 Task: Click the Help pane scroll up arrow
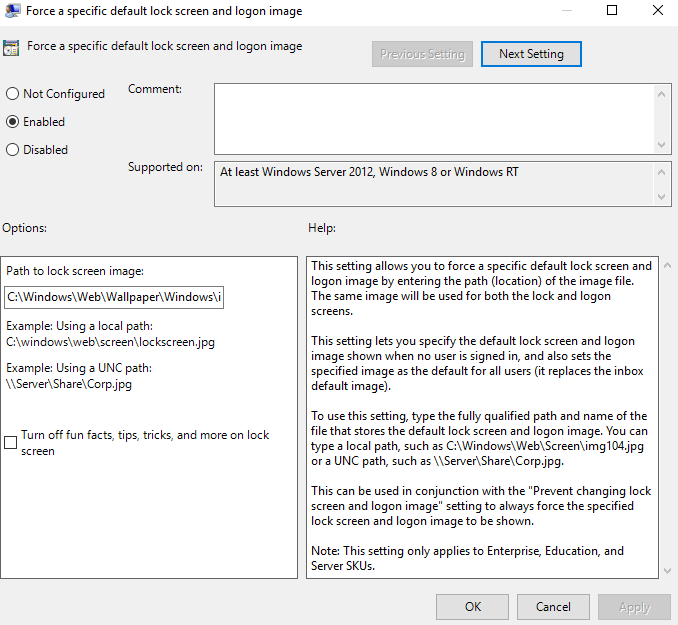pos(668,265)
